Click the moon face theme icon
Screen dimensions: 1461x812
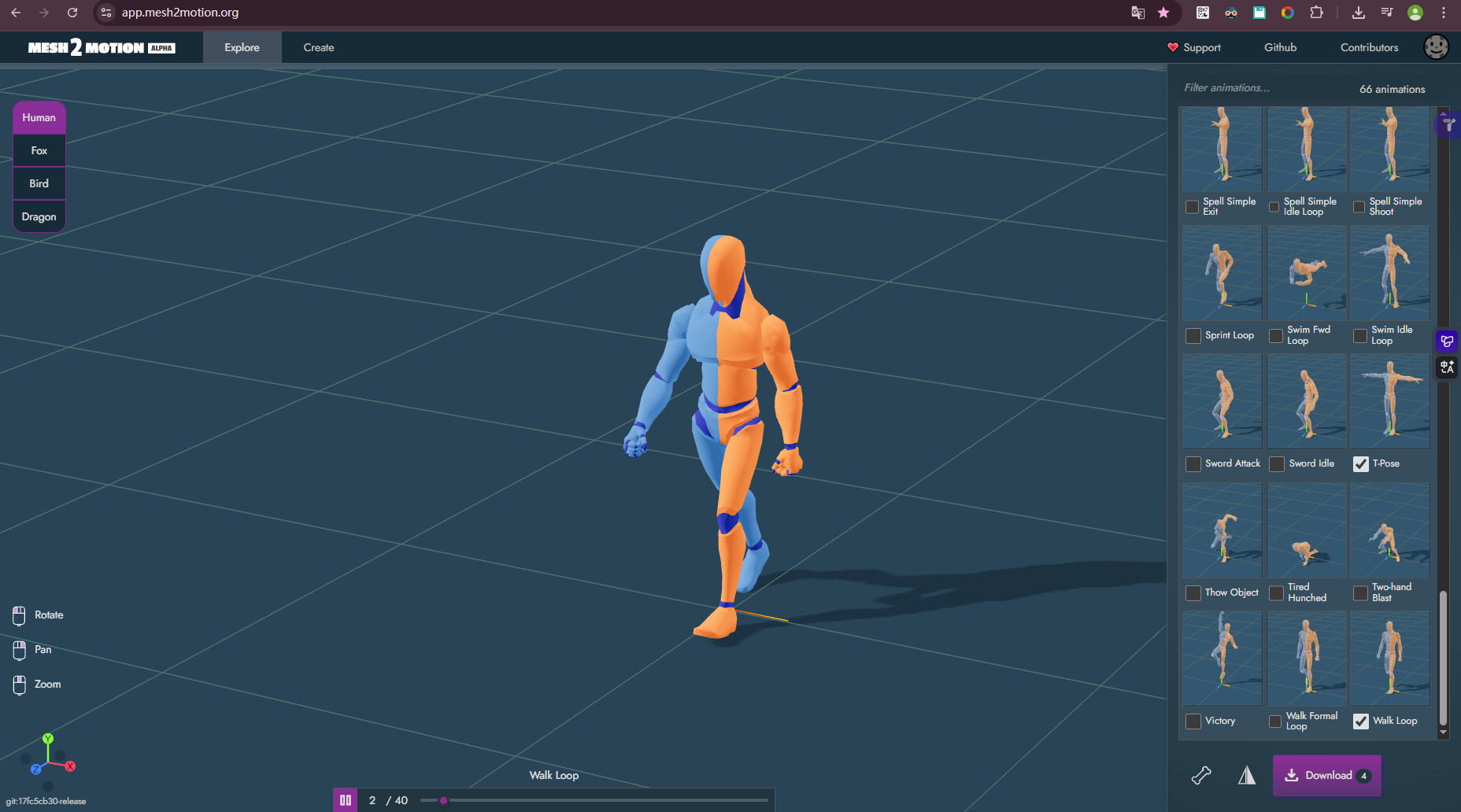[1436, 47]
